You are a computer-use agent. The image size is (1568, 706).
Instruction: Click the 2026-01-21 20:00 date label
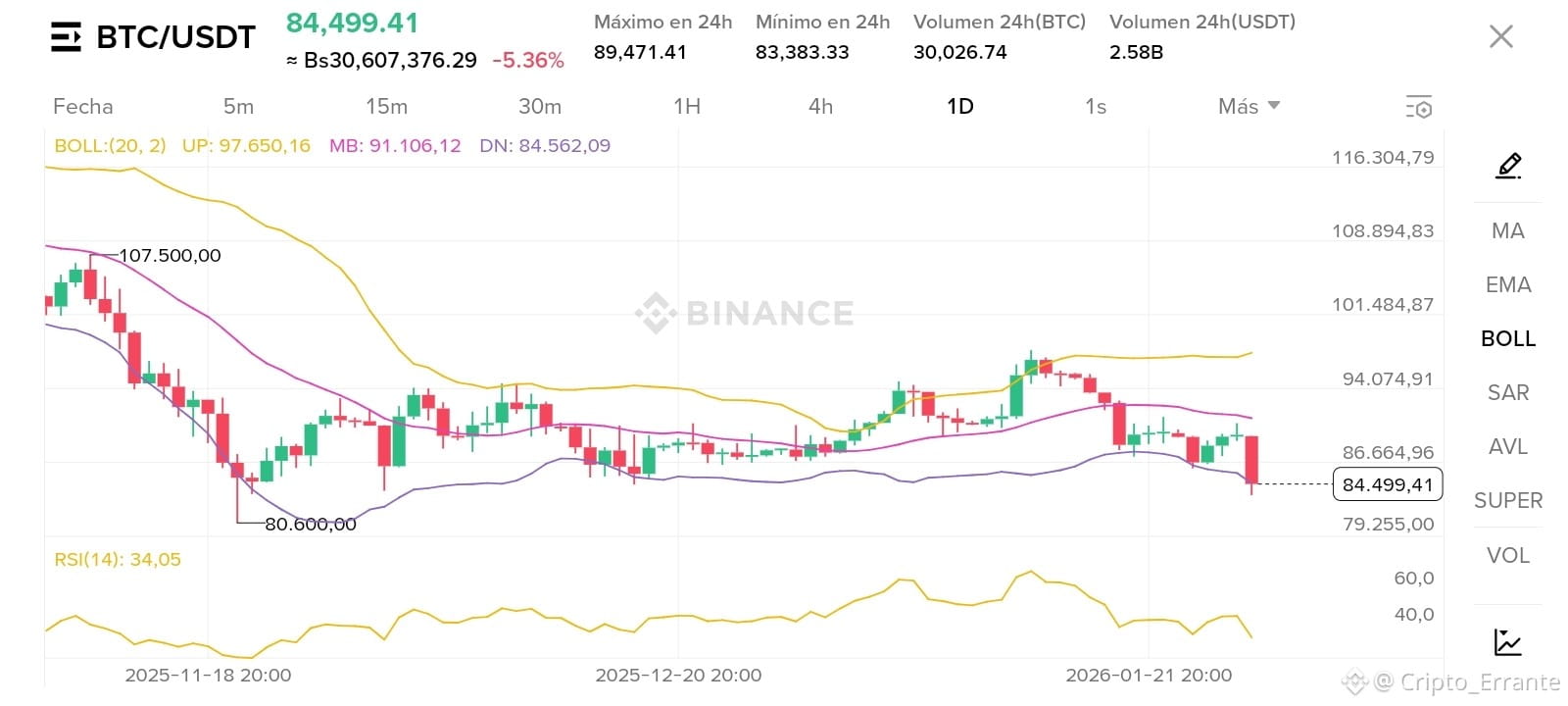coord(1149,675)
